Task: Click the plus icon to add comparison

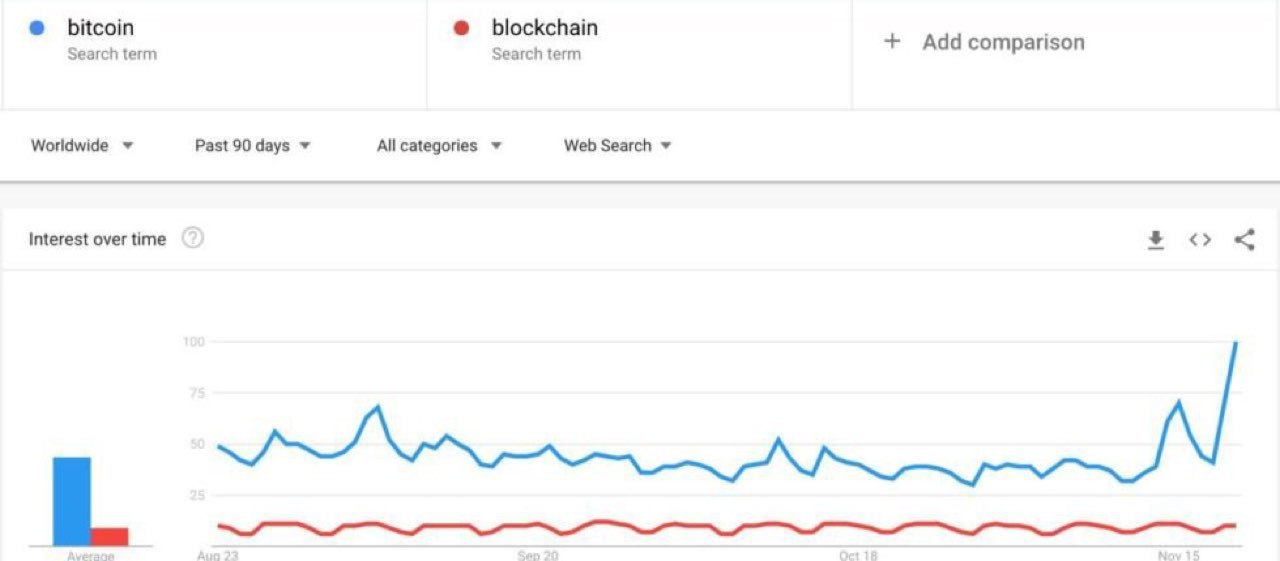Action: tap(892, 41)
